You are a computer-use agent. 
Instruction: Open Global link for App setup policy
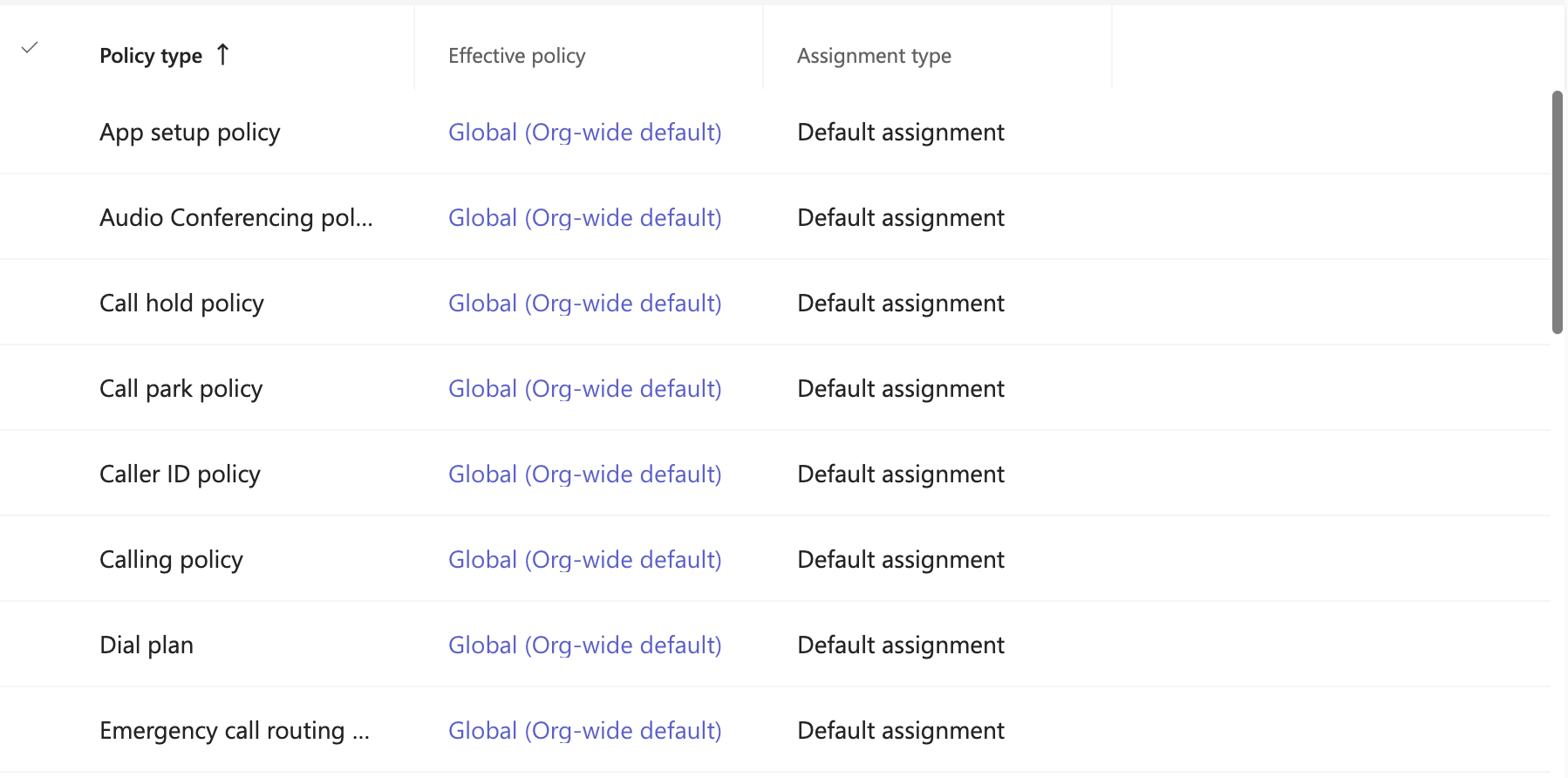tap(584, 132)
